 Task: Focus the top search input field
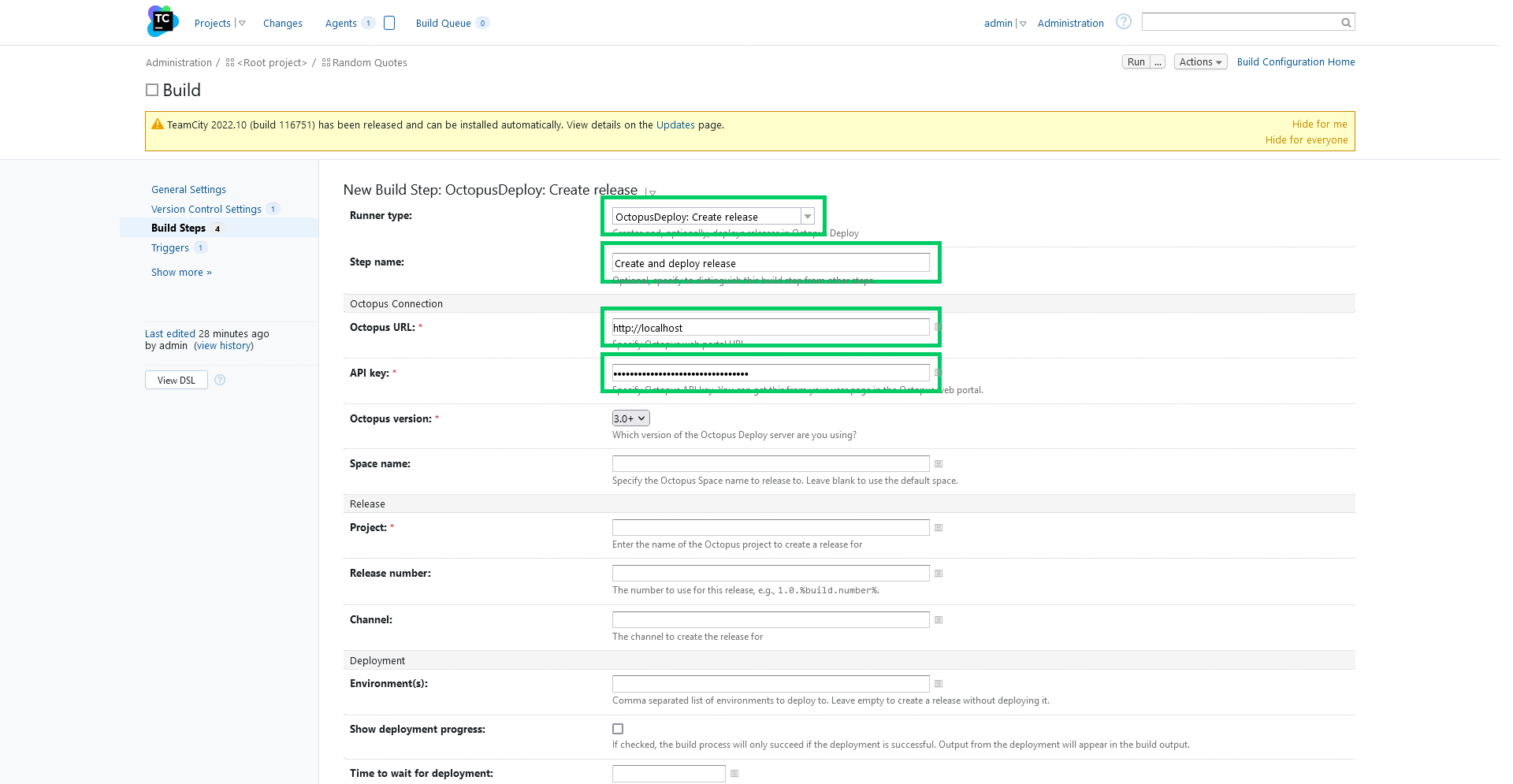1241,22
